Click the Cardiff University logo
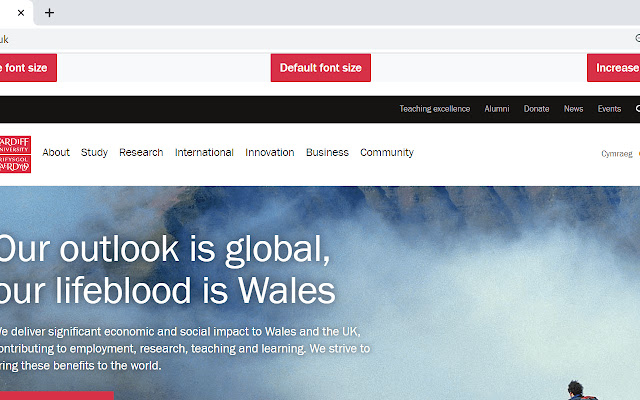640x400 pixels. click(15, 154)
